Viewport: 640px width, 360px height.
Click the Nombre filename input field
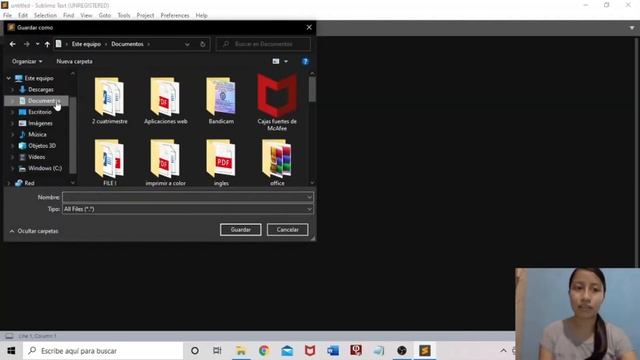[x=188, y=197]
